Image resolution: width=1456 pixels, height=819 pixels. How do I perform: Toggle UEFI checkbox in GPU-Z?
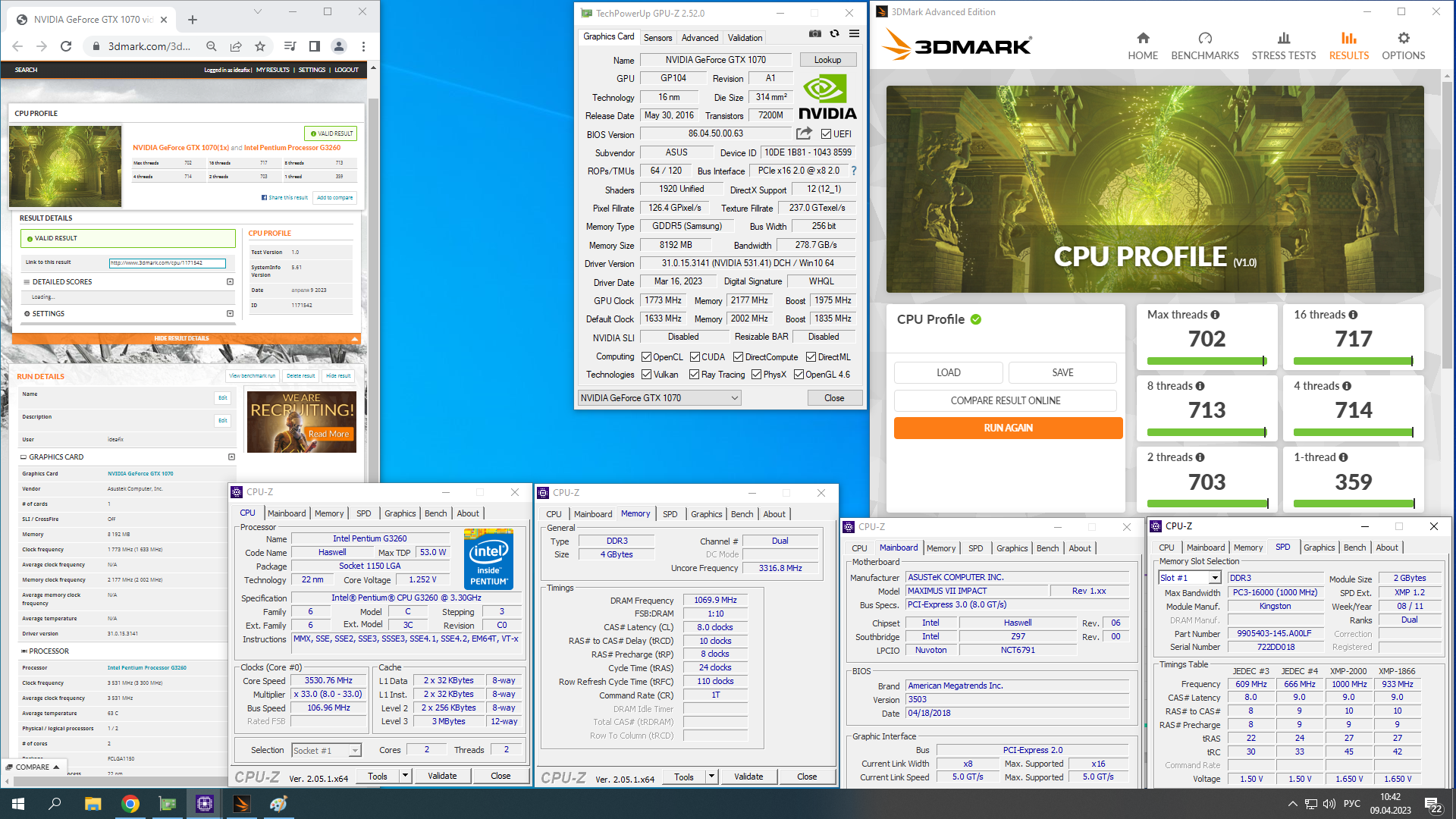point(827,134)
